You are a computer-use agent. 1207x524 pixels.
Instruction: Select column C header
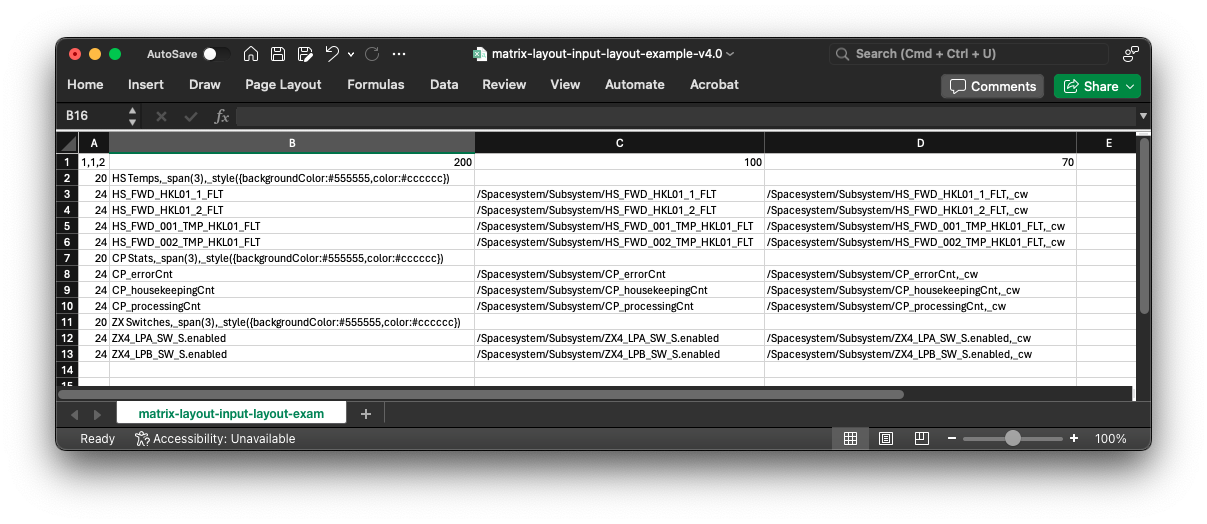[619, 144]
